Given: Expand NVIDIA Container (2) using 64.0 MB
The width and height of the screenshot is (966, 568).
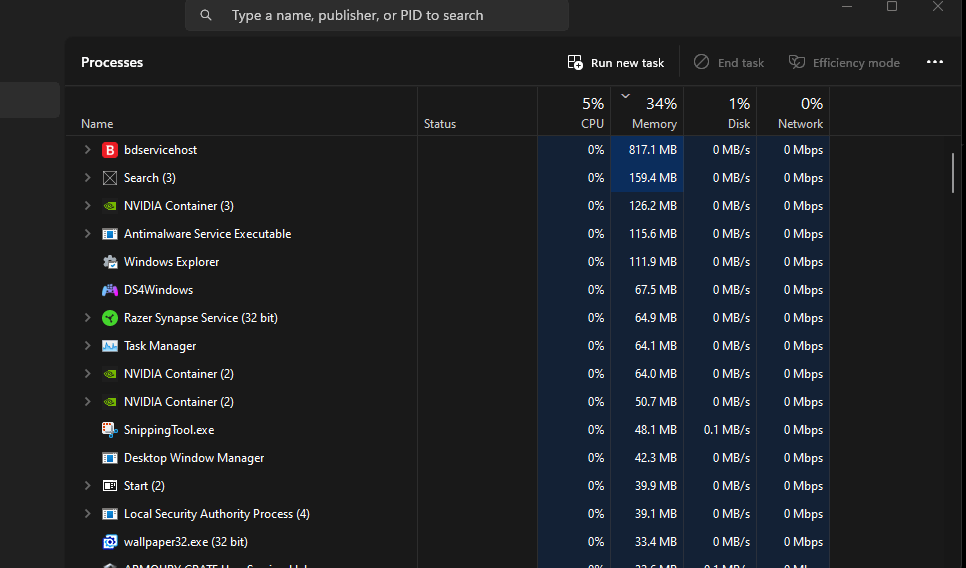Looking at the screenshot, I should point(87,374).
